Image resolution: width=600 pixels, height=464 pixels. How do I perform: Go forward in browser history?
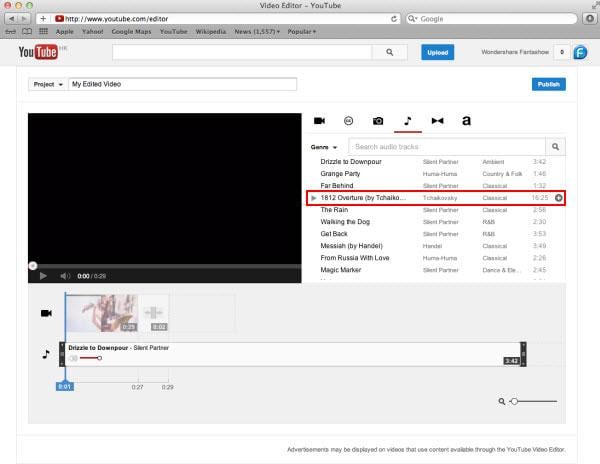(x=24, y=19)
